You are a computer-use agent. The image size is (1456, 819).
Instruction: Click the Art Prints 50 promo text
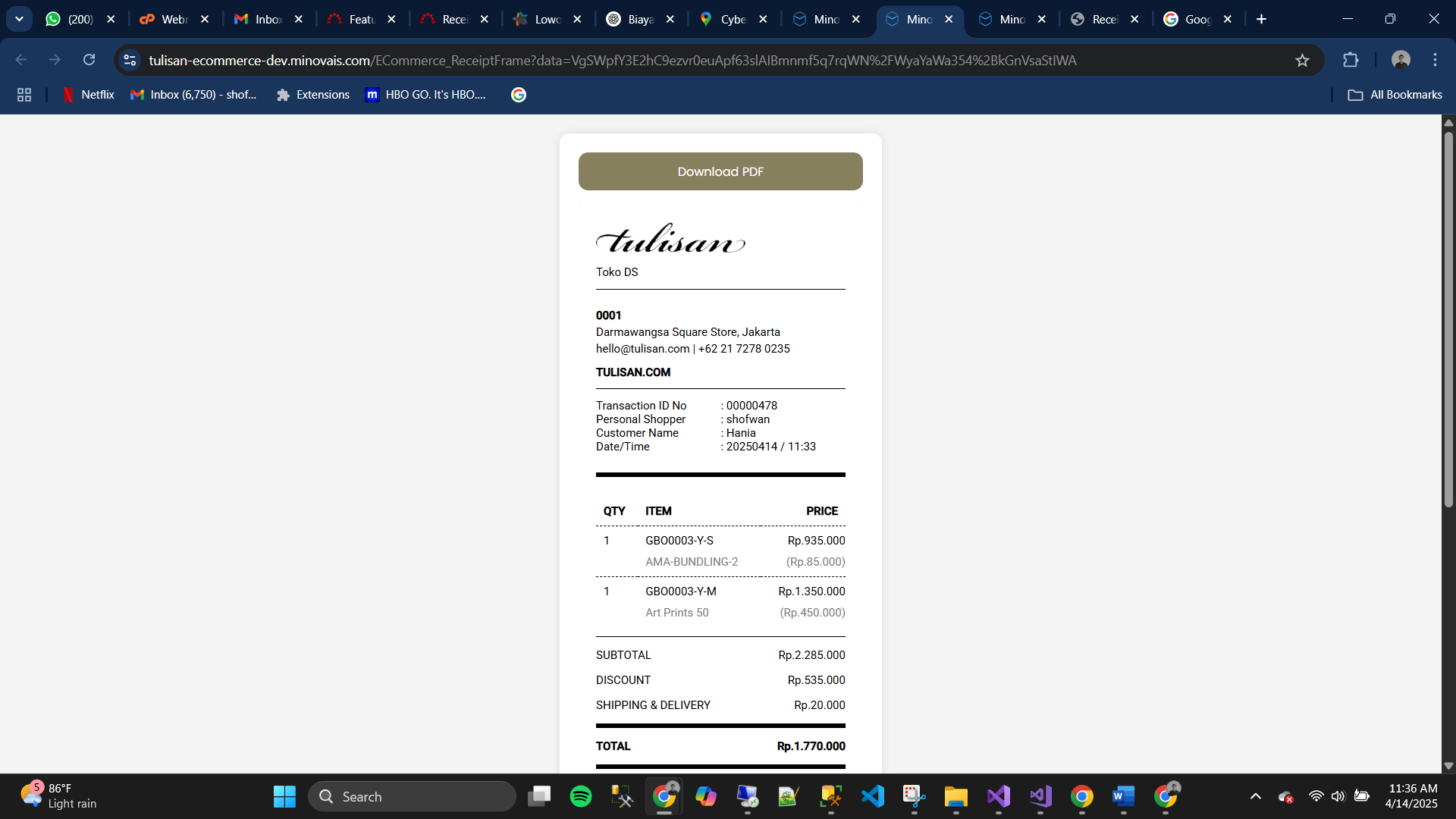(x=677, y=613)
